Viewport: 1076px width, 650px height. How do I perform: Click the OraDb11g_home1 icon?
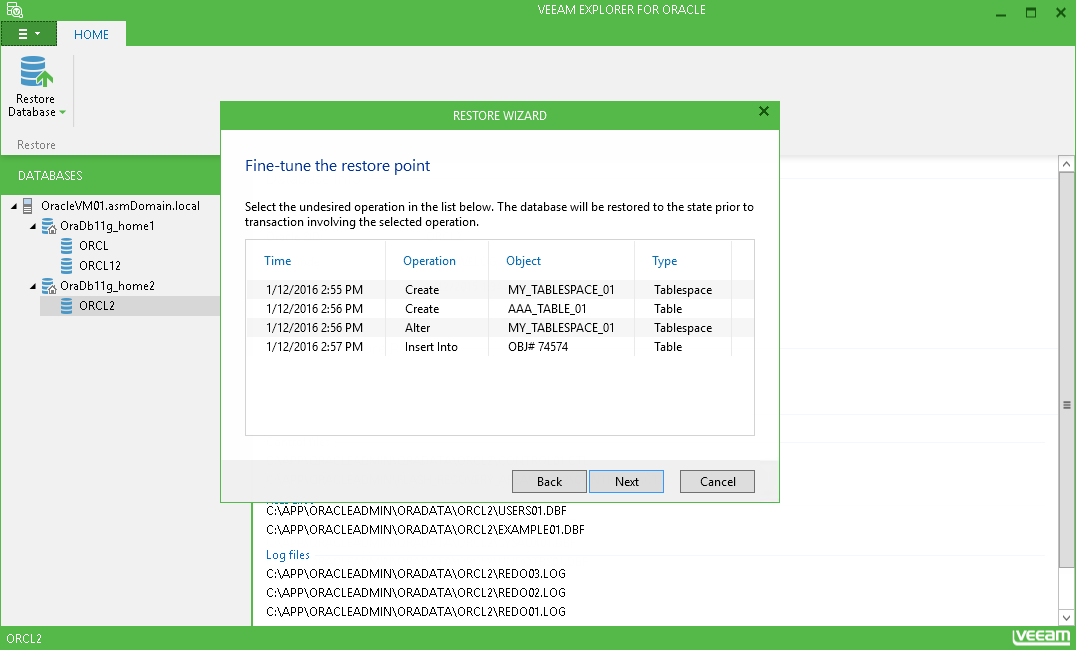click(48, 226)
